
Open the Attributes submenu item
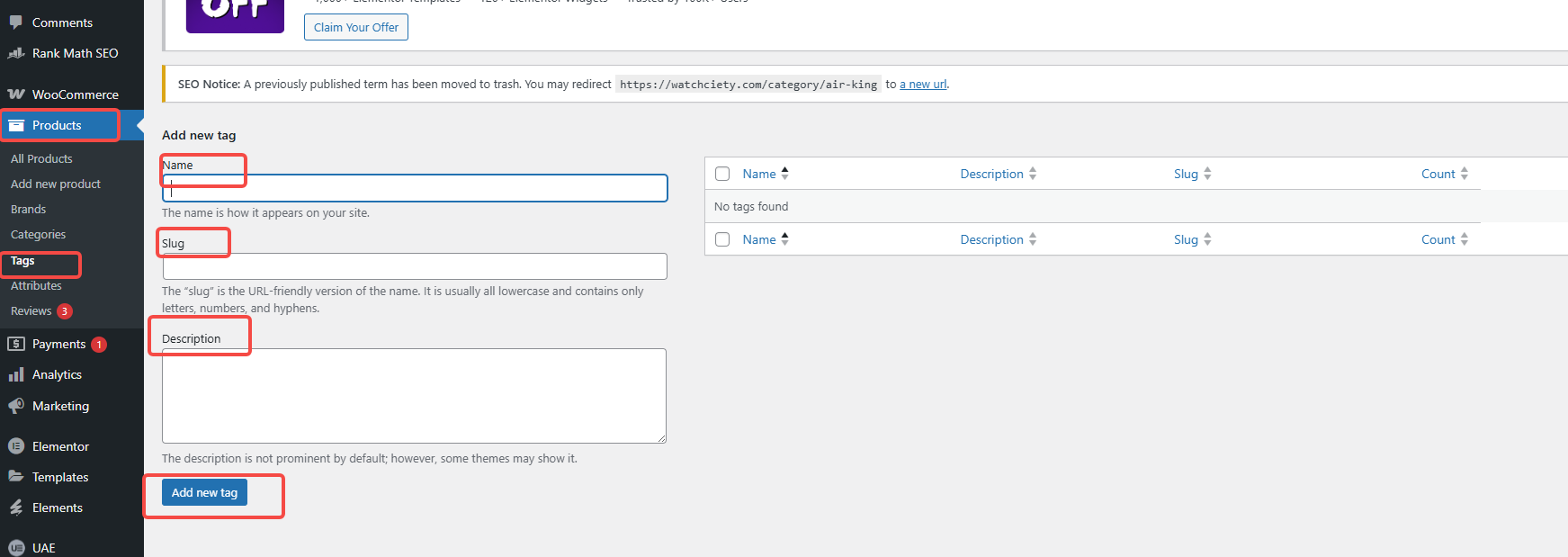pos(36,285)
